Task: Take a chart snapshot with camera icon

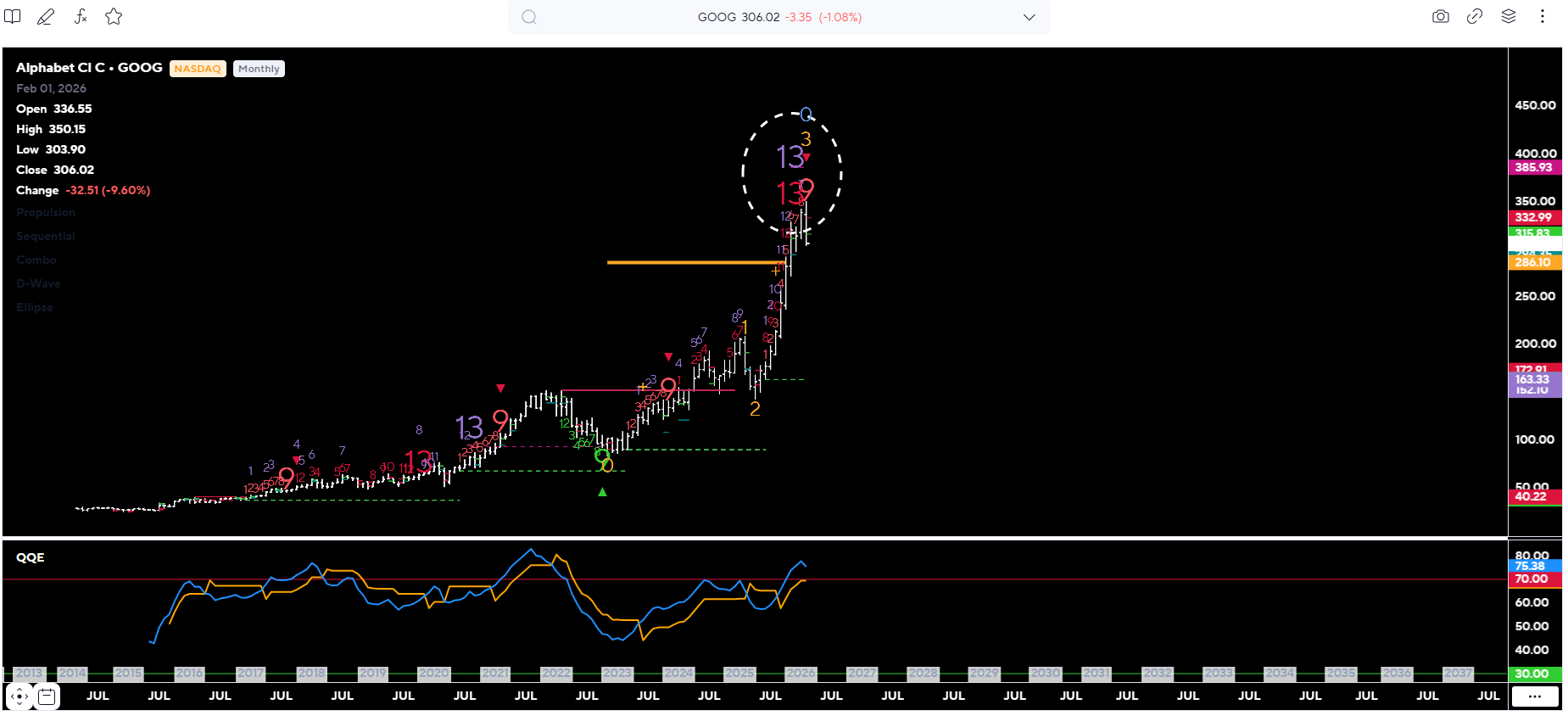Action: tap(1440, 17)
